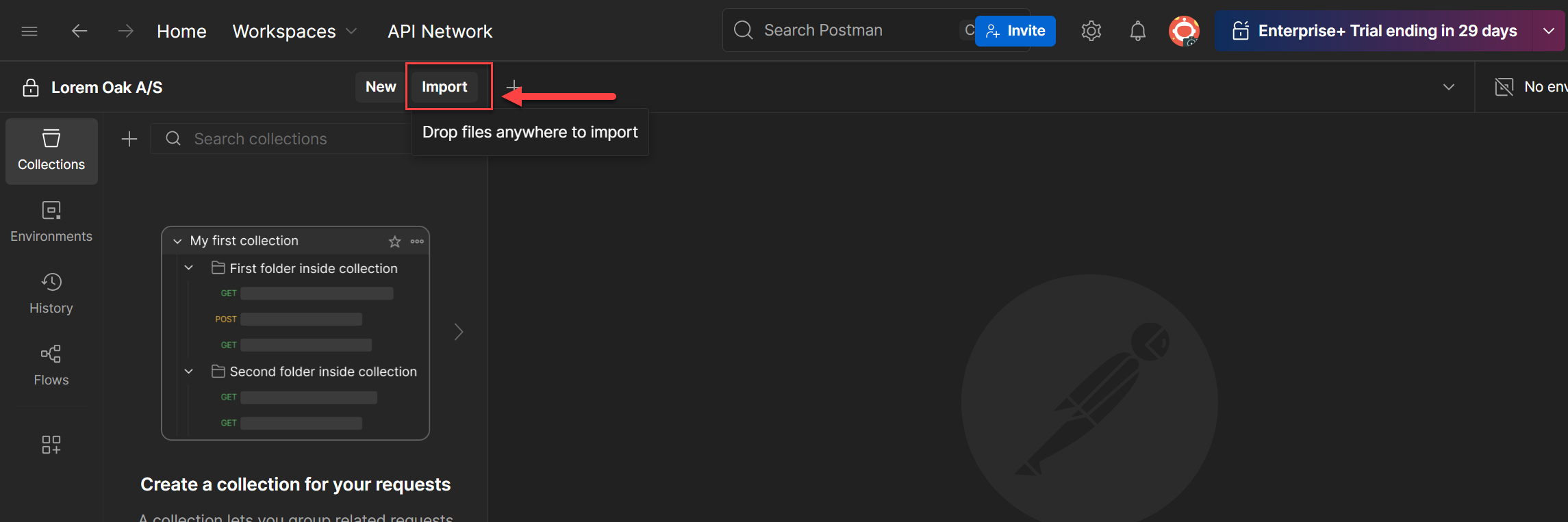Image resolution: width=1568 pixels, height=522 pixels.
Task: Collapse First folder inside collection
Action: pos(189,268)
